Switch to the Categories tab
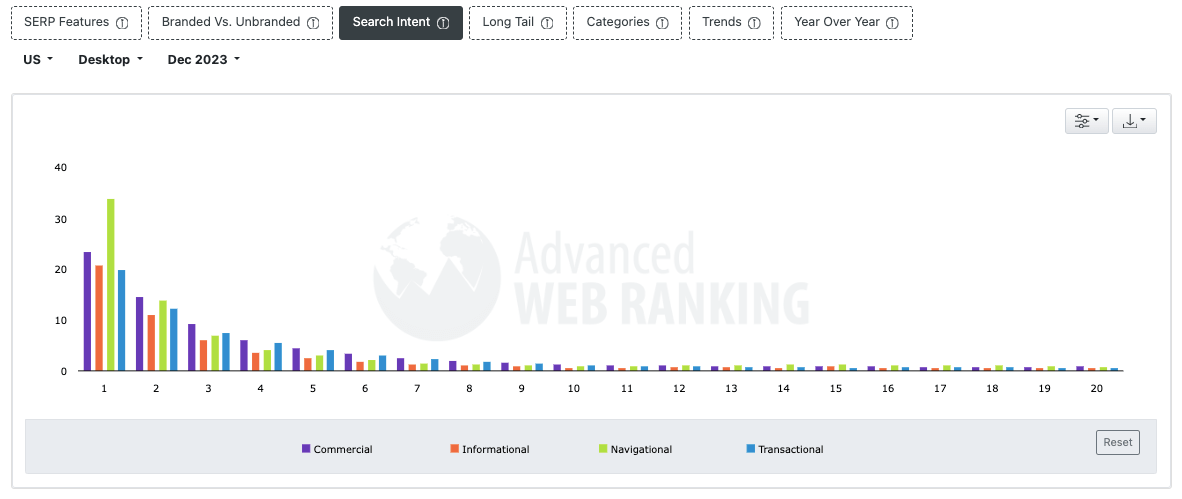The width and height of the screenshot is (1182, 499). pos(618,22)
